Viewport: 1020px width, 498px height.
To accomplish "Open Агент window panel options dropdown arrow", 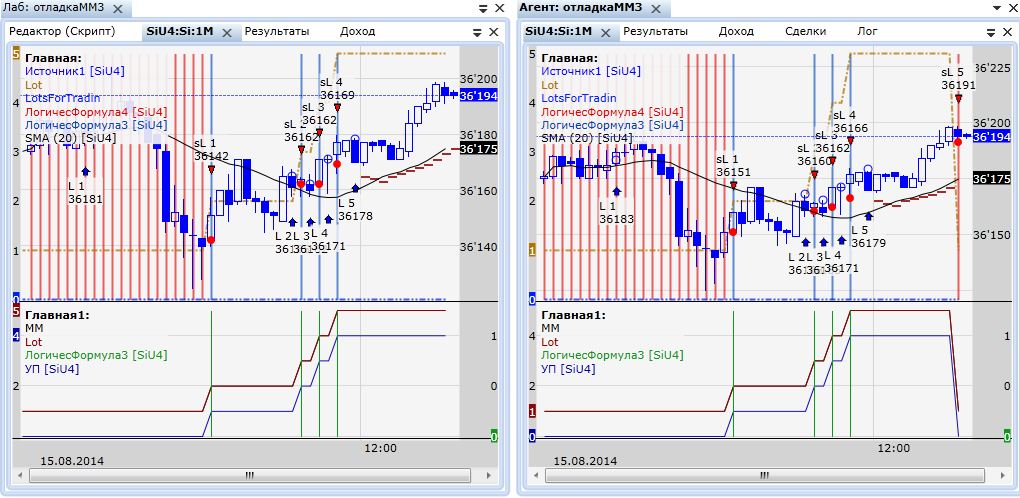I will click(x=997, y=8).
